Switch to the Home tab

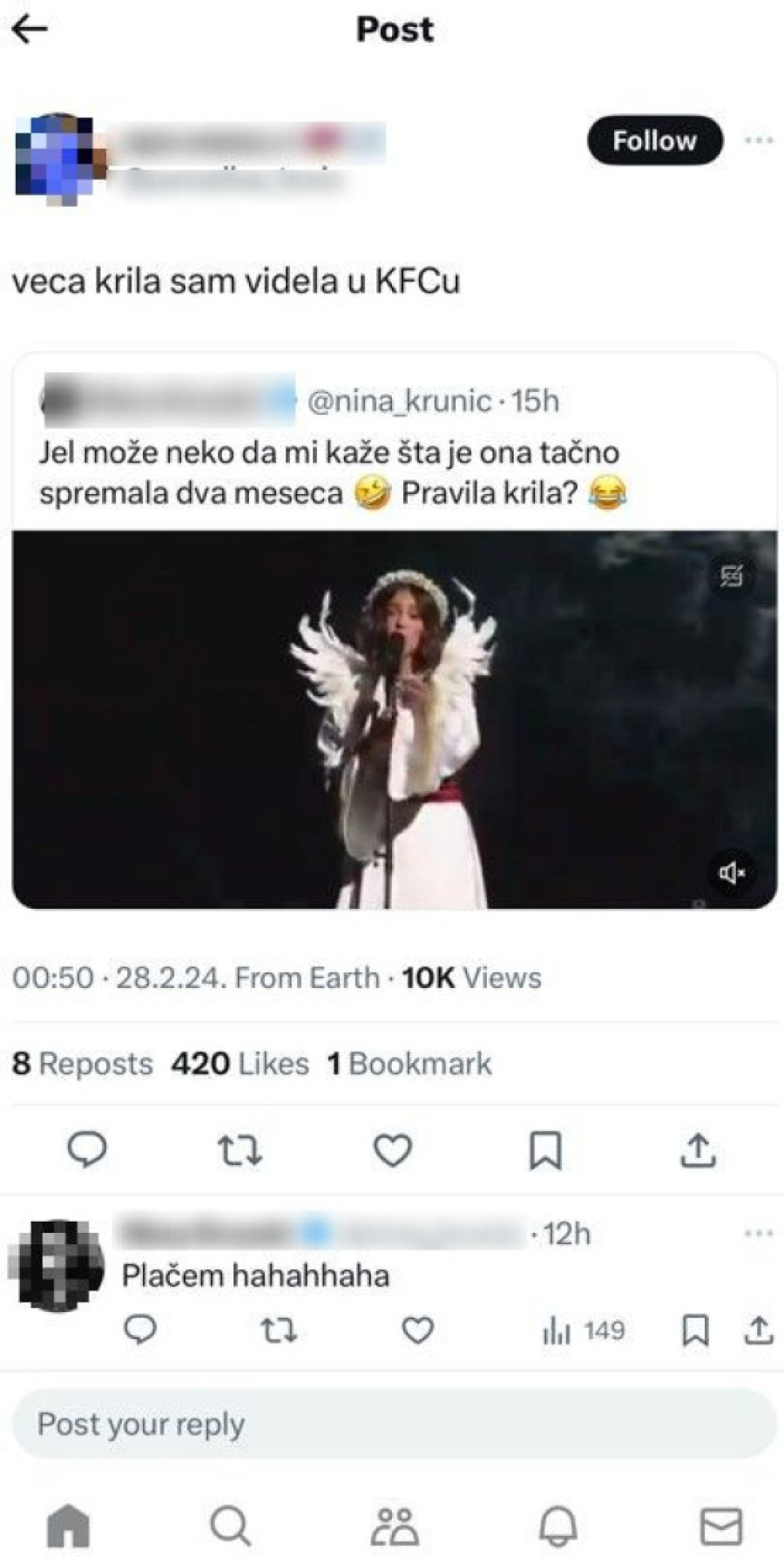point(69,1526)
